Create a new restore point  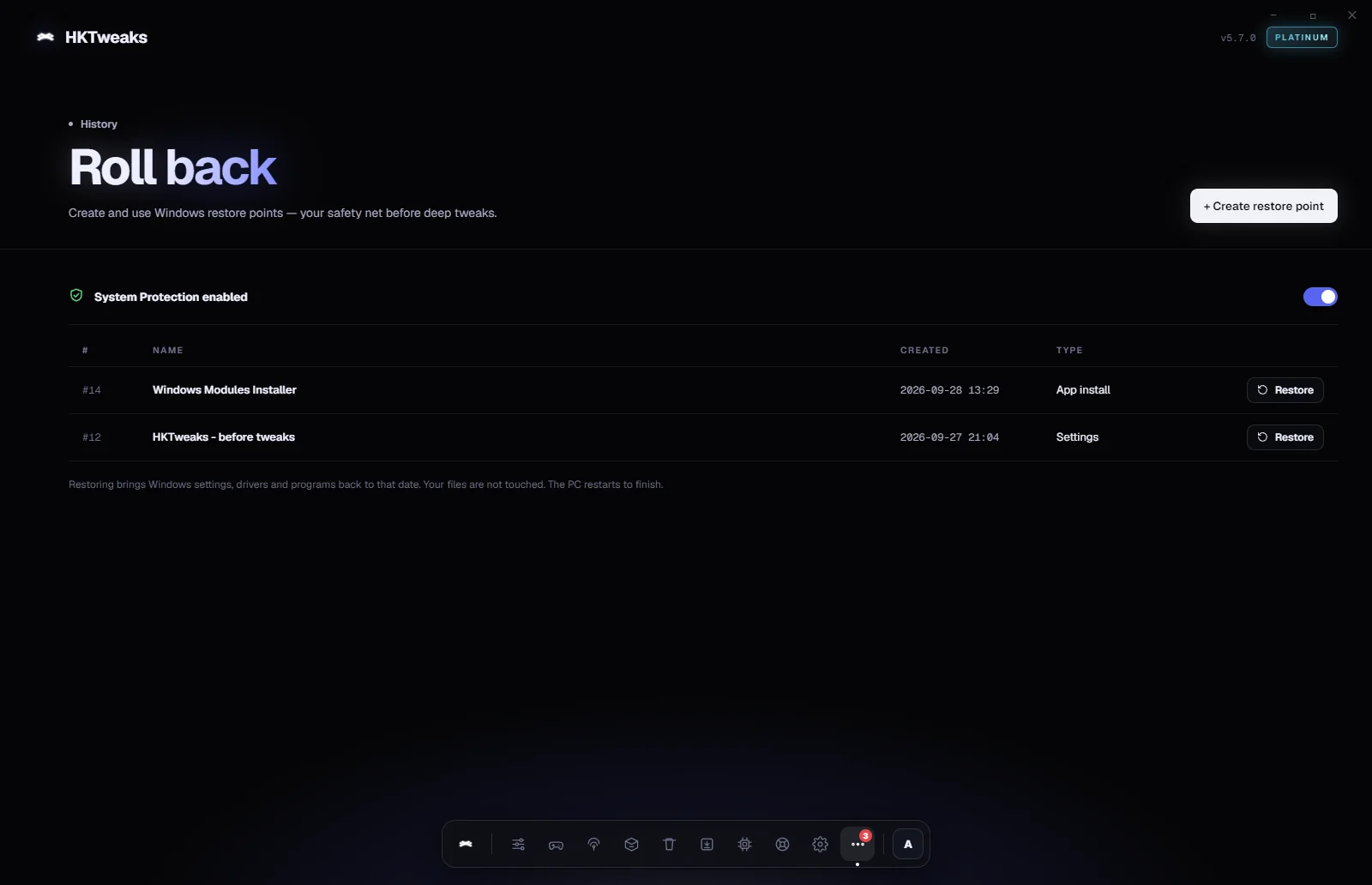click(x=1263, y=206)
